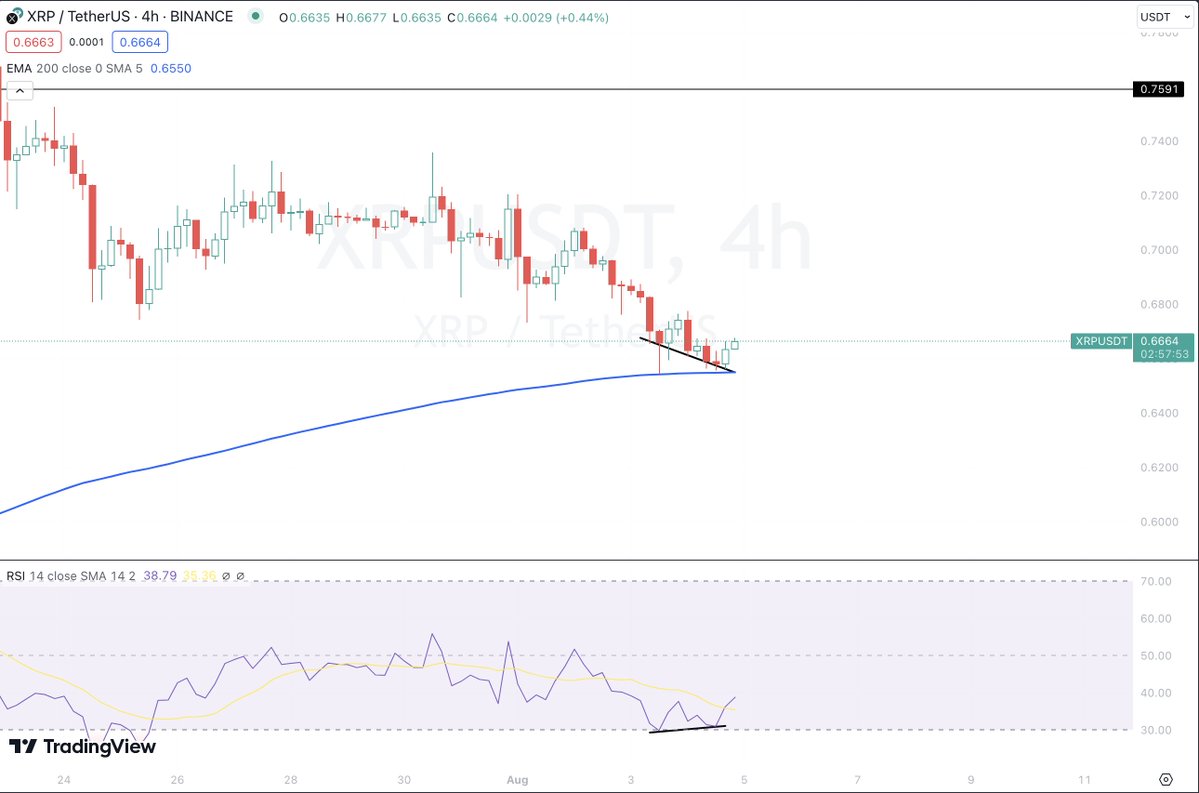1199x793 pixels.
Task: Click the RSI value 38.79
Action: 160,576
